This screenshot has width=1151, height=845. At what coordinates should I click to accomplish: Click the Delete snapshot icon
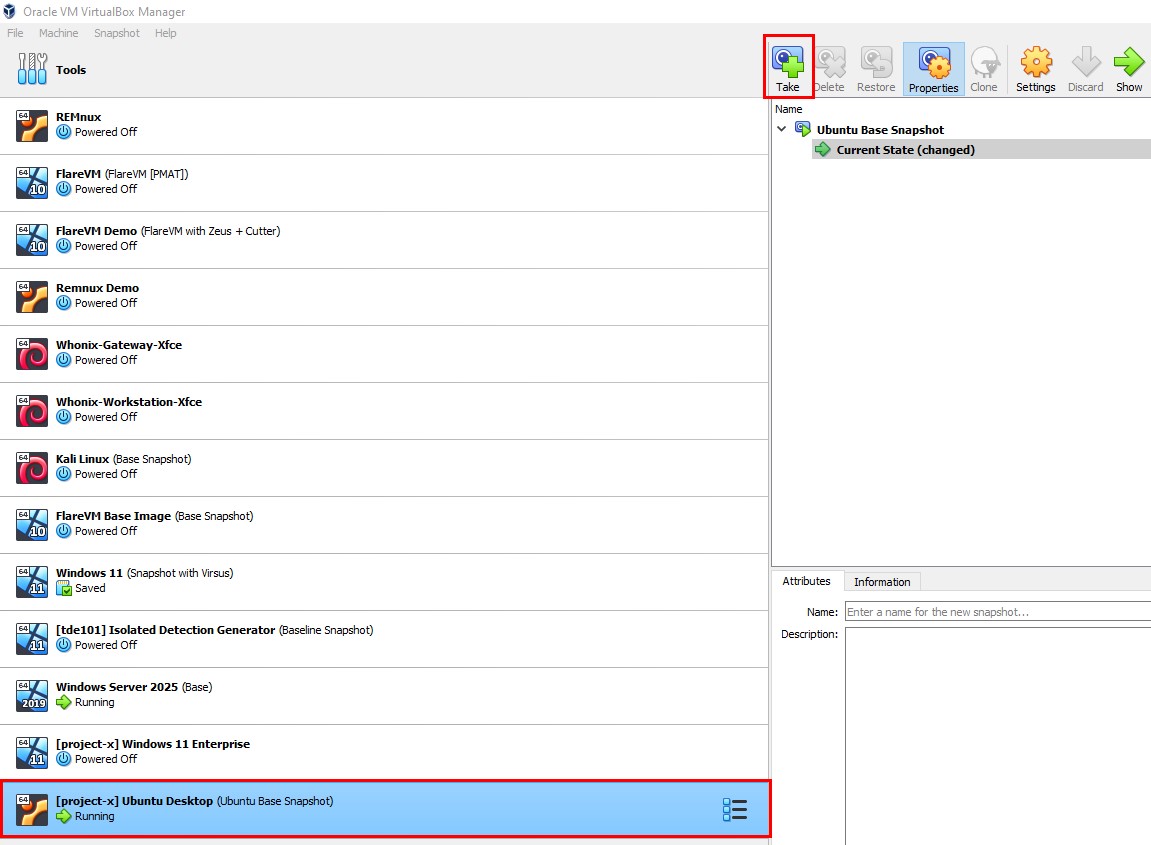(829, 63)
